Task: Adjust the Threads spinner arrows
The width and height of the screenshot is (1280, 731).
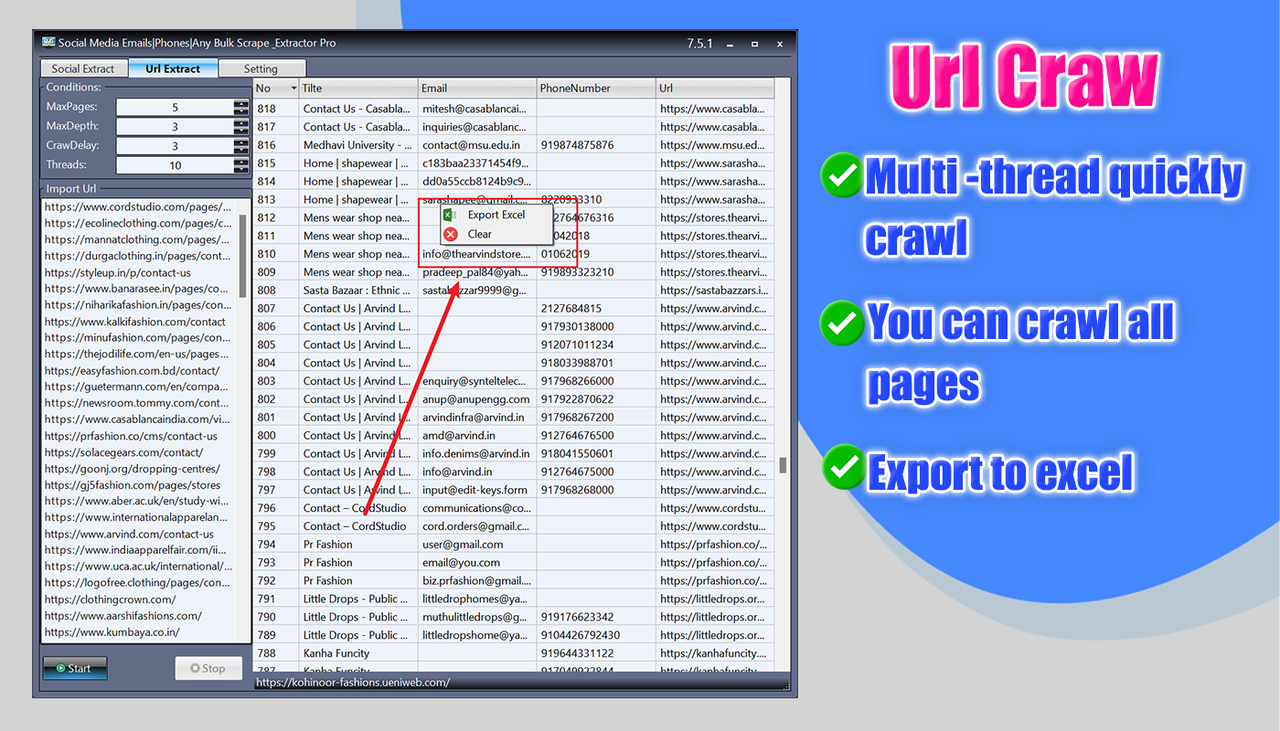Action: point(241,165)
